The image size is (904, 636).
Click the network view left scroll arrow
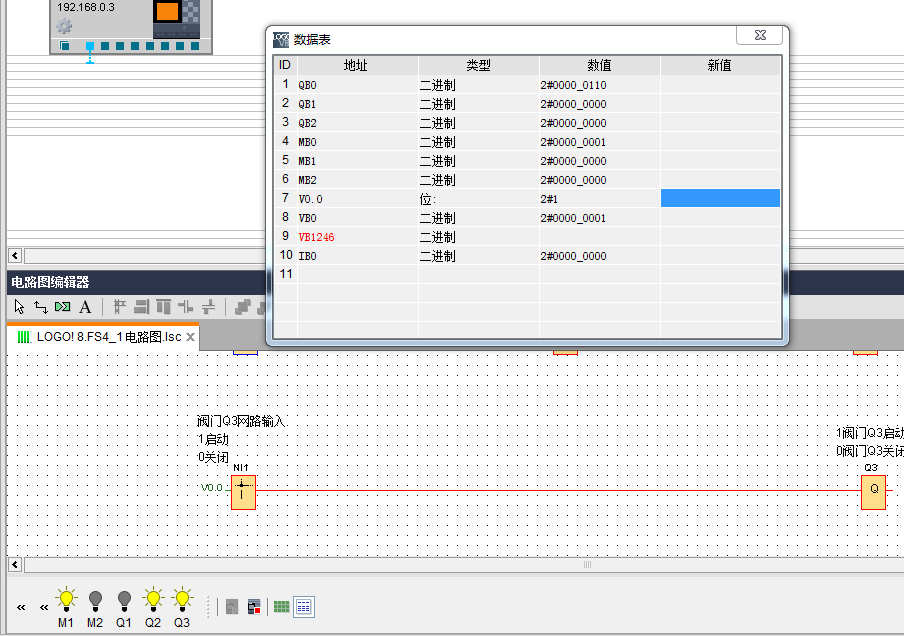pos(15,255)
